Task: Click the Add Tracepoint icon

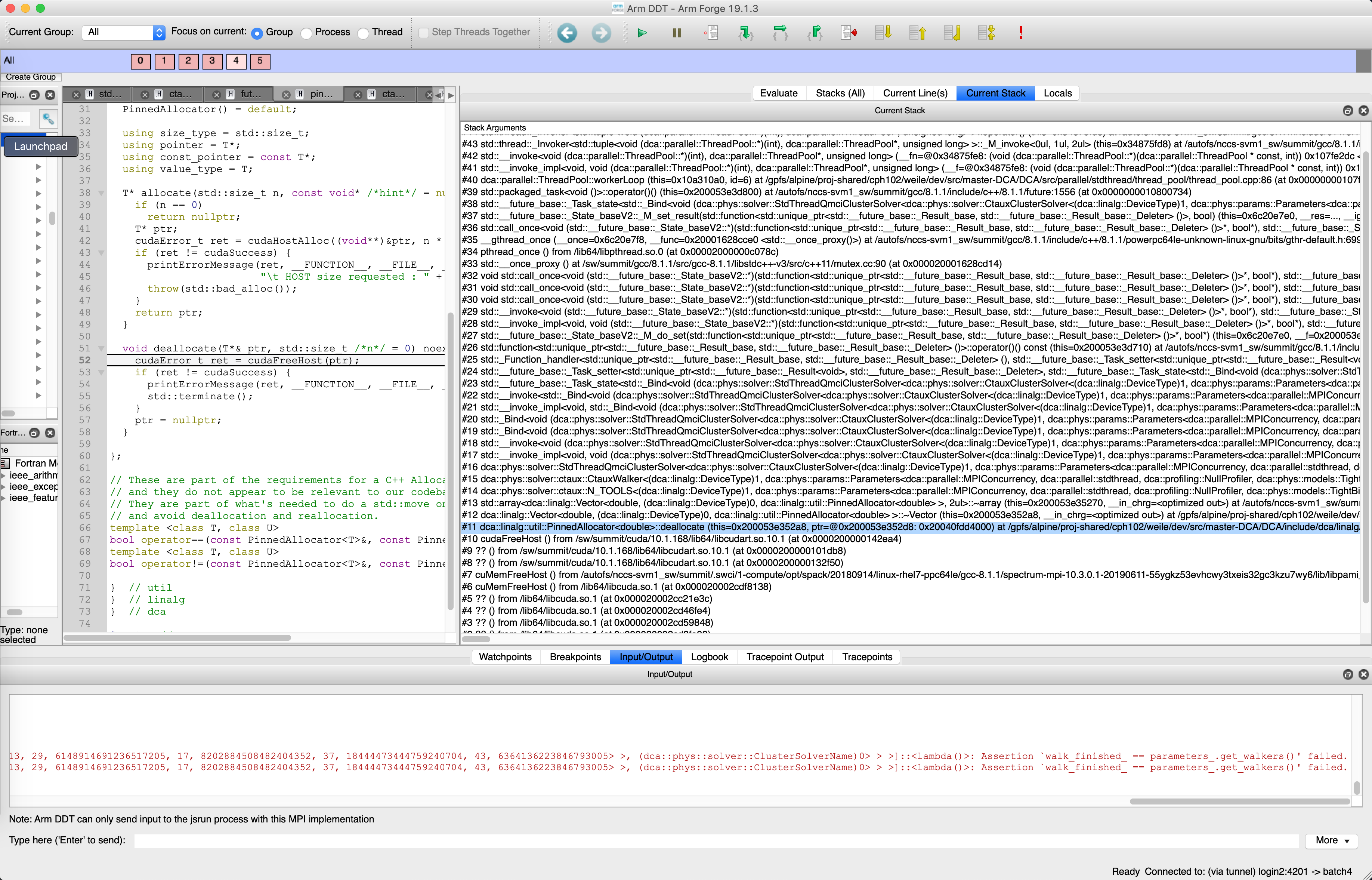Action: pyautogui.click(x=849, y=33)
